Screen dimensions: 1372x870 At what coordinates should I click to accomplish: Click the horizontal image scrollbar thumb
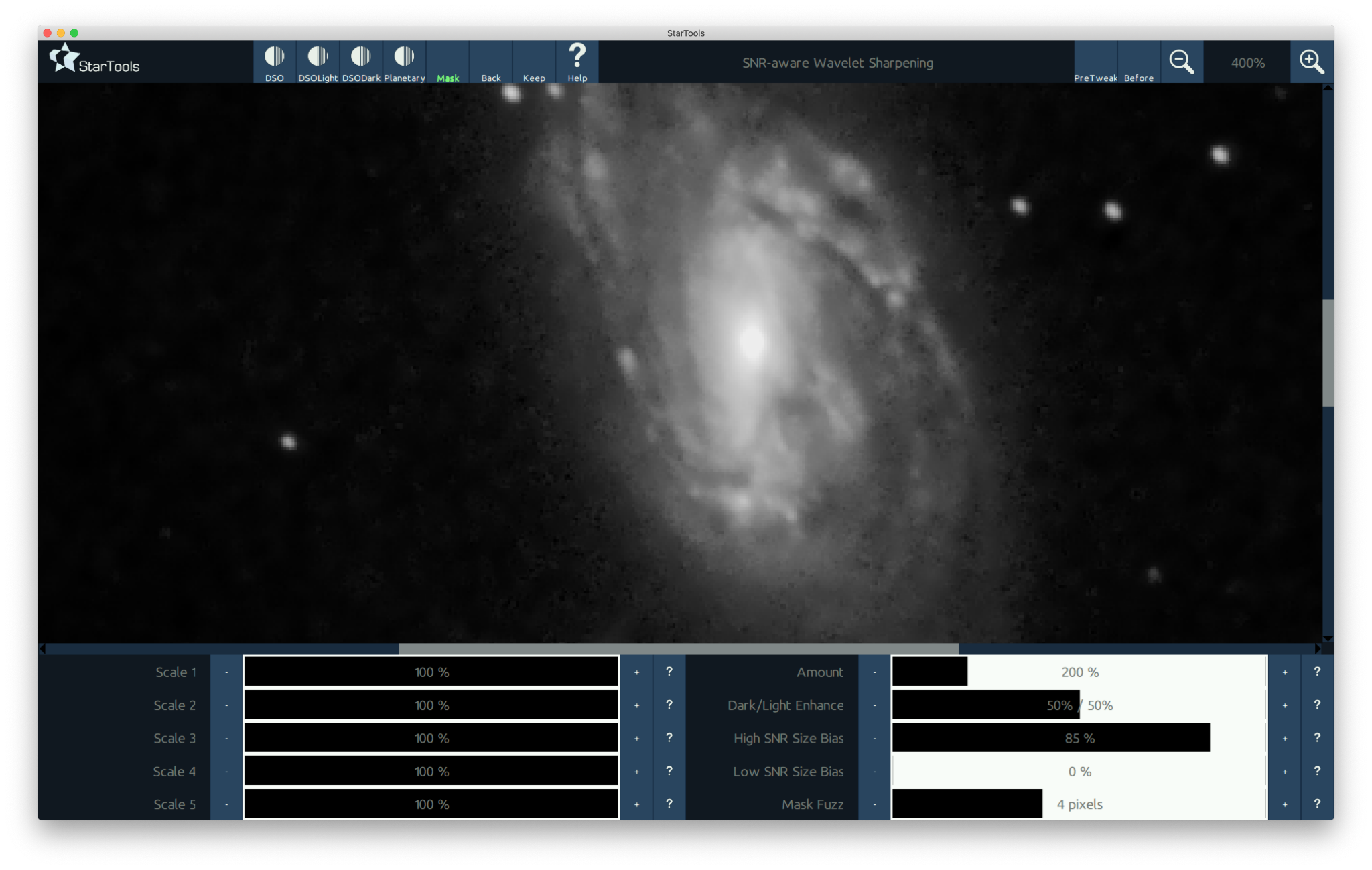coord(679,648)
